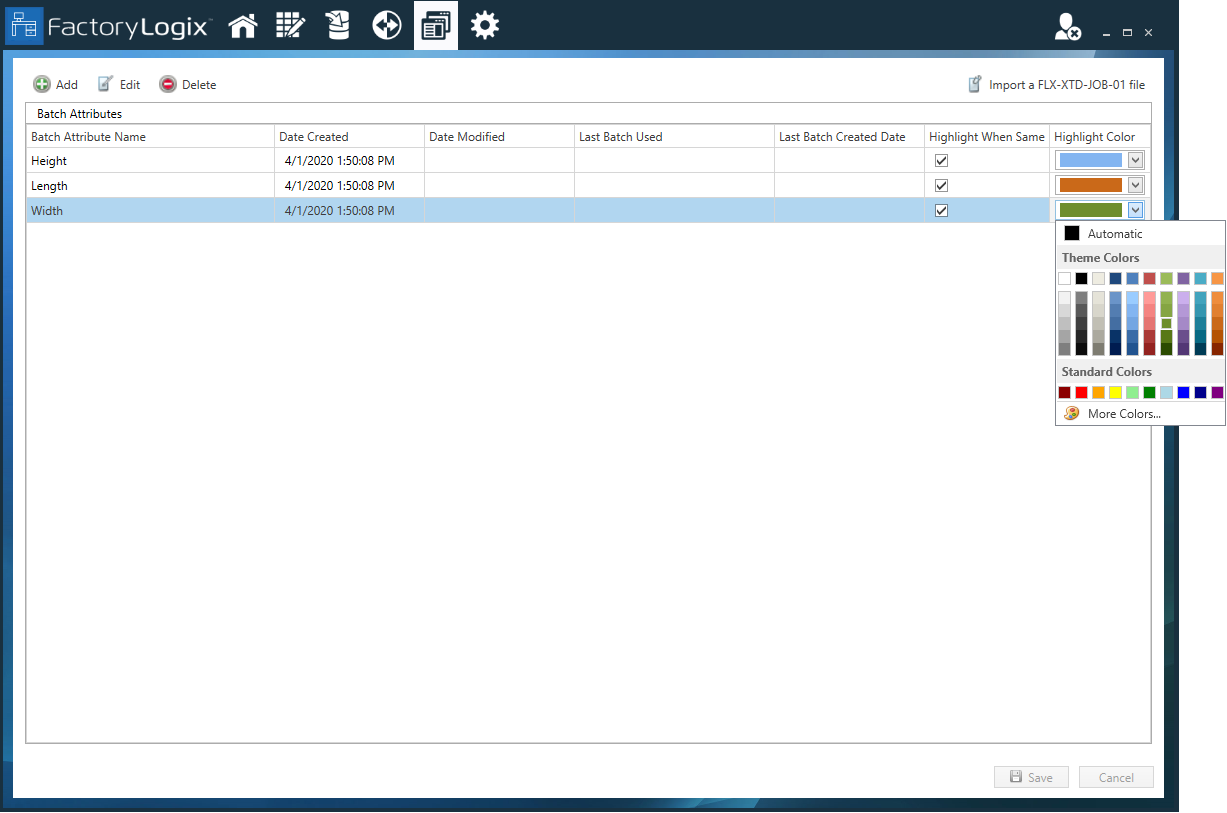Select the Automatic color option
This screenshot has height=813, width=1227.
click(1114, 234)
